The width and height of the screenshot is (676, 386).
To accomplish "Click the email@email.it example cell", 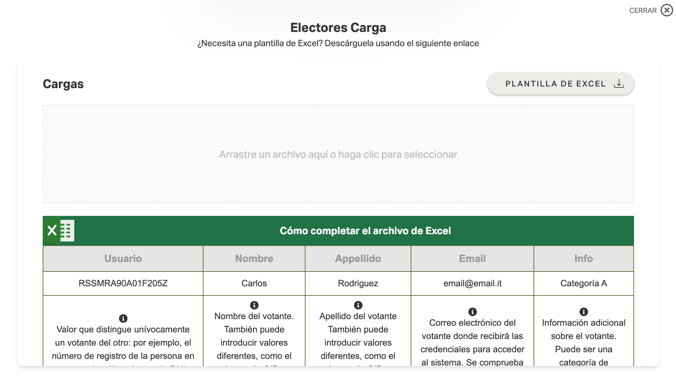I will click(473, 283).
